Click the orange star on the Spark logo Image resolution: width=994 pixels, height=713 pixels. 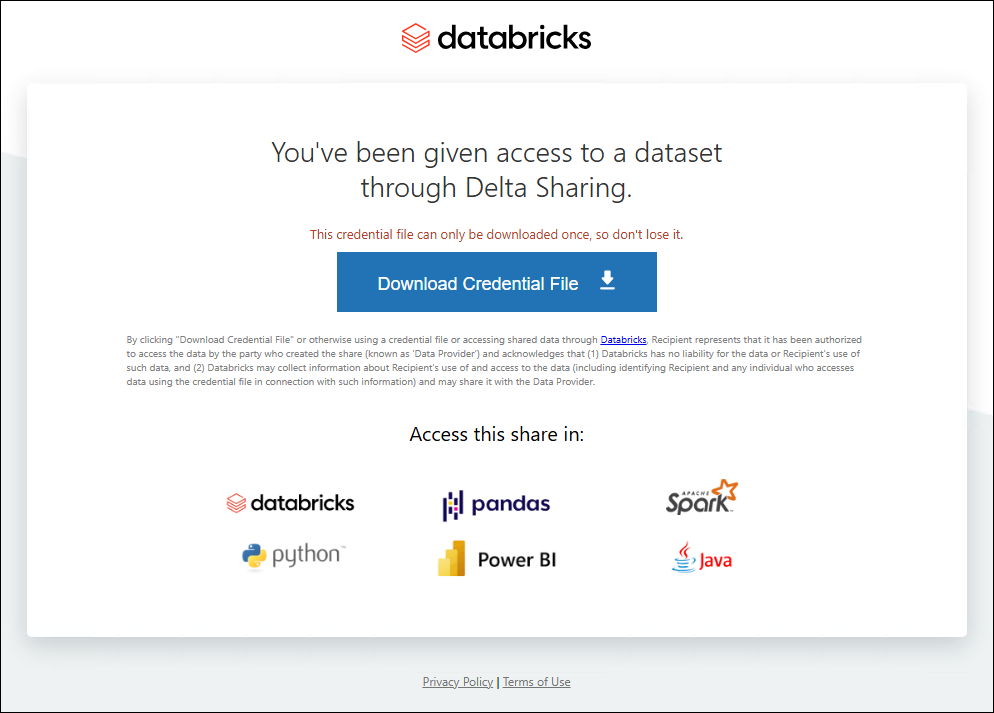(x=725, y=491)
